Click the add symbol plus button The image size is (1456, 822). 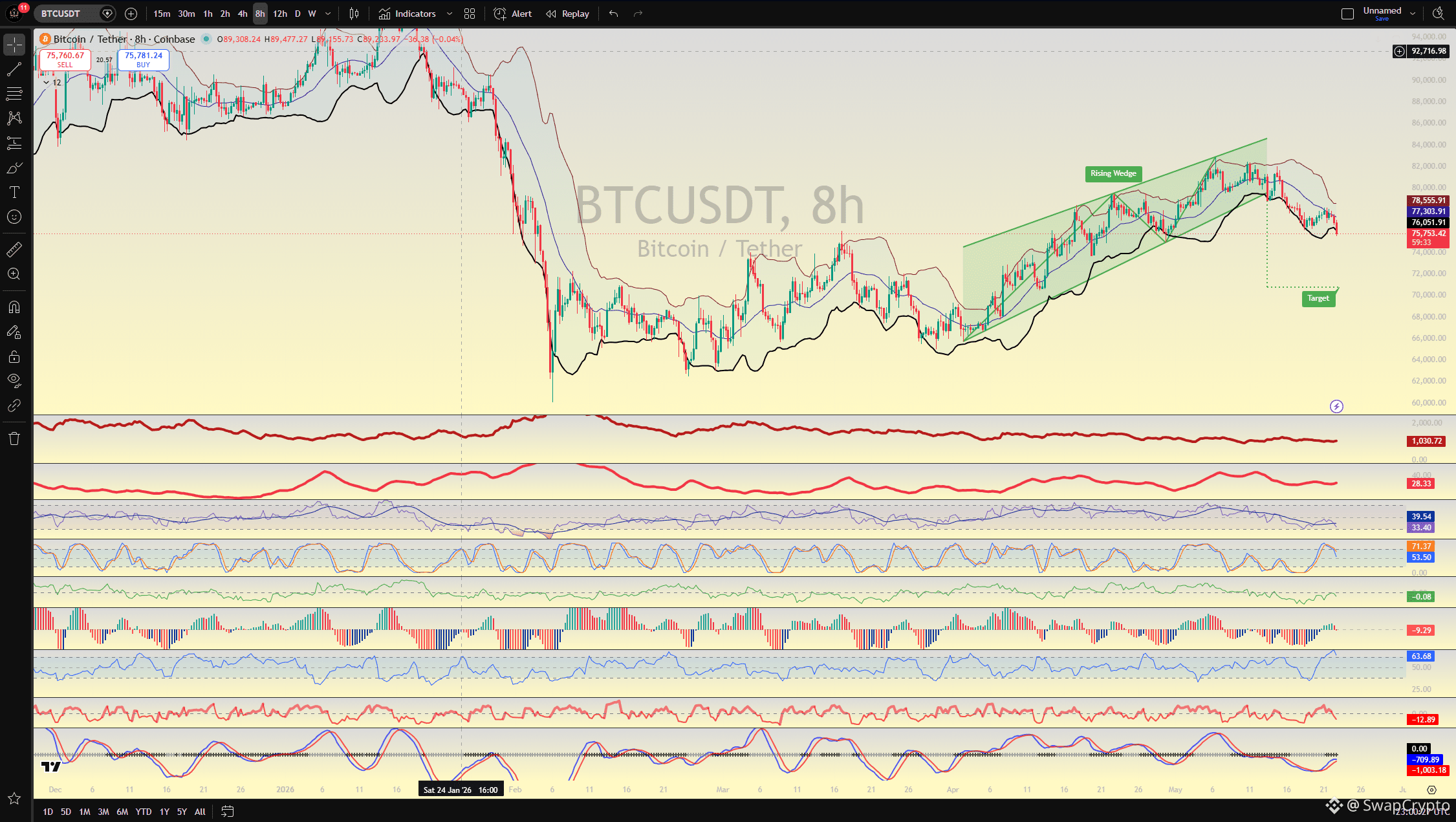[131, 14]
